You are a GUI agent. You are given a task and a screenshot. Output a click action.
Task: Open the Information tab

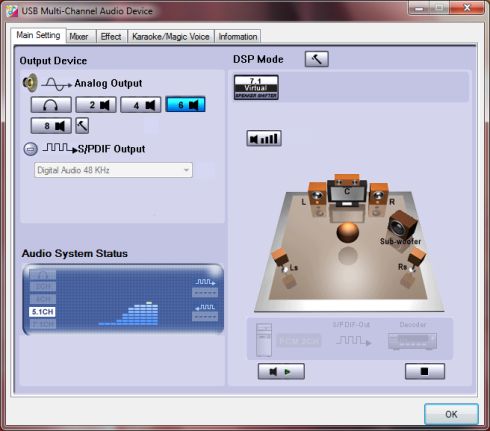pos(238,37)
